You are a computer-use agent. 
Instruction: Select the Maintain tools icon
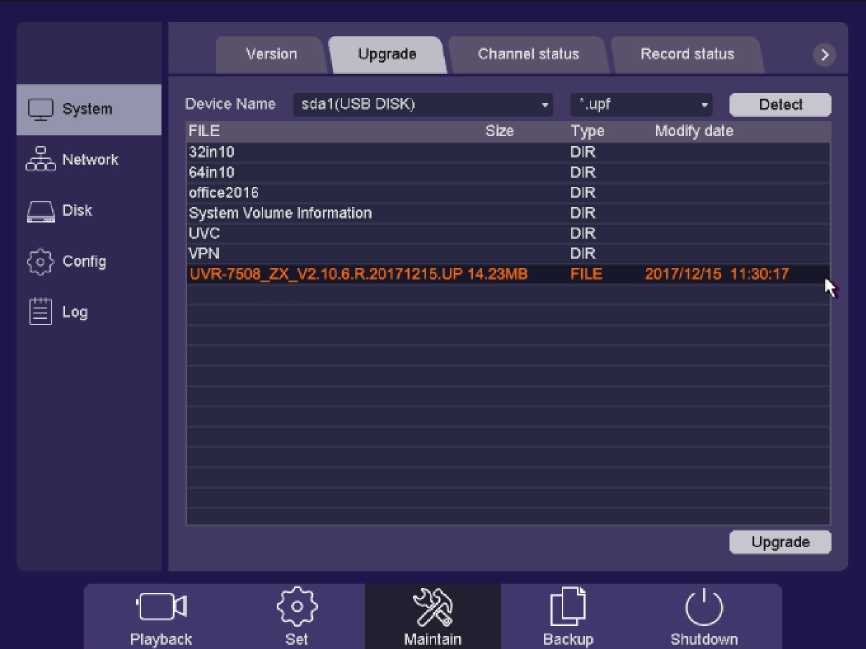433,607
